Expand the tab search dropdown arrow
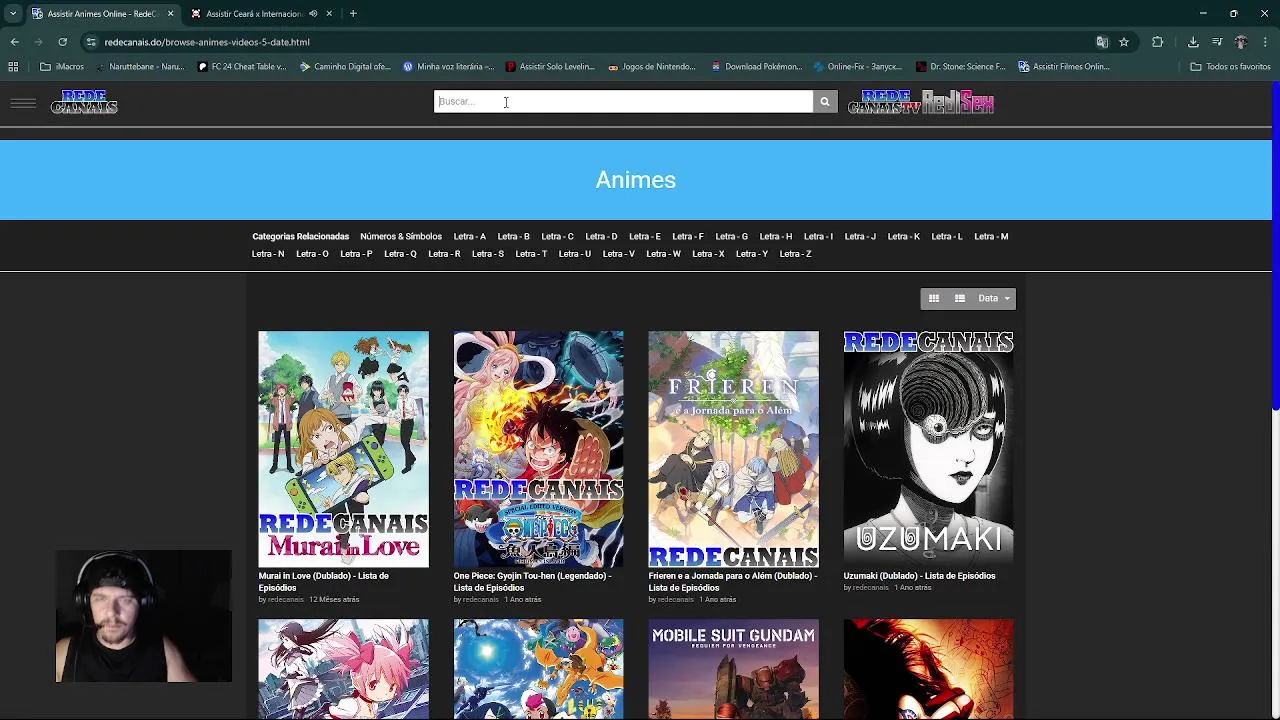Image resolution: width=1280 pixels, height=720 pixels. tap(13, 14)
